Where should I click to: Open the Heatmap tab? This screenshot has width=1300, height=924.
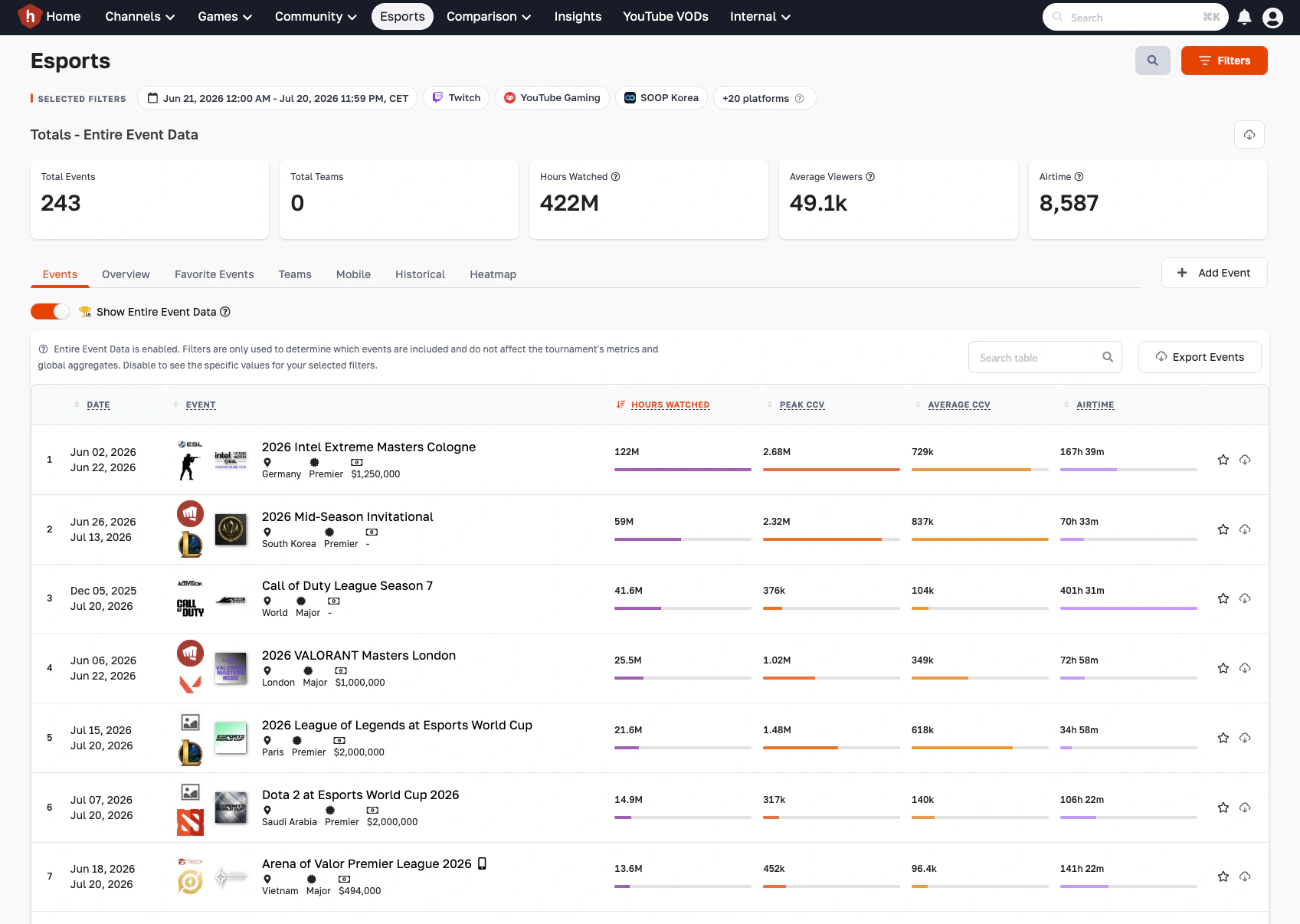click(493, 274)
